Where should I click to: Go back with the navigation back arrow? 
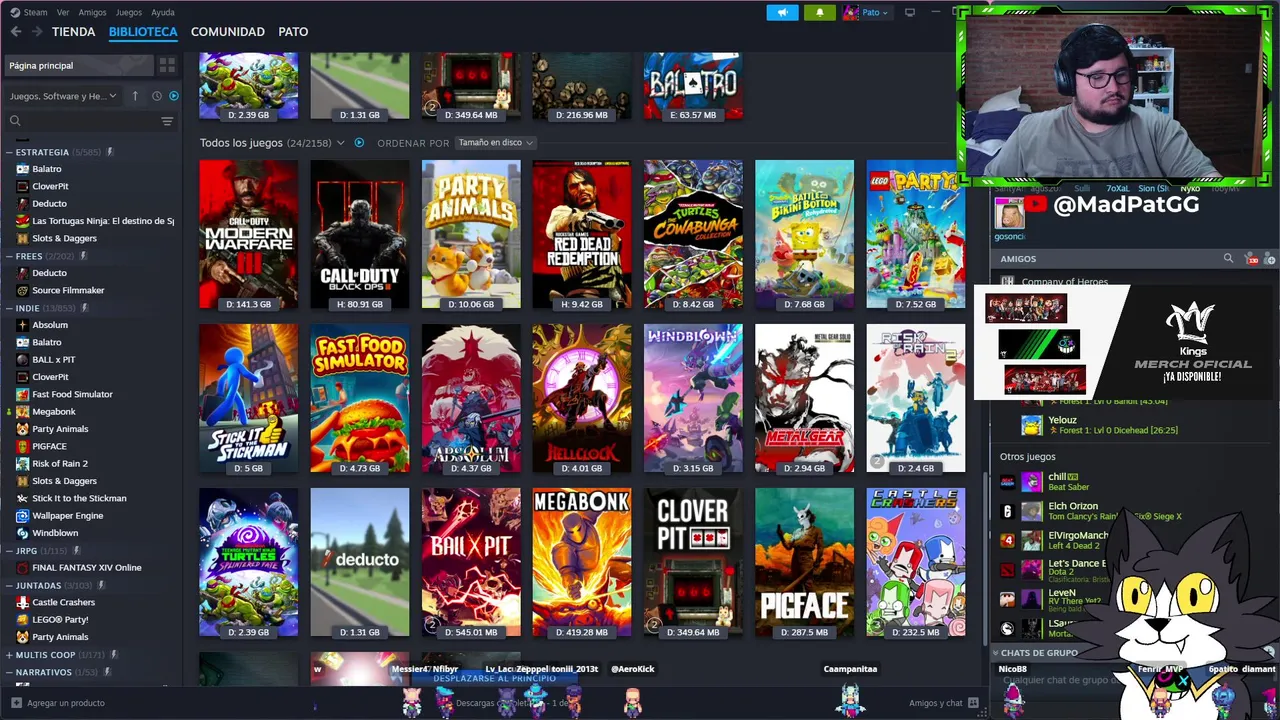click(16, 32)
